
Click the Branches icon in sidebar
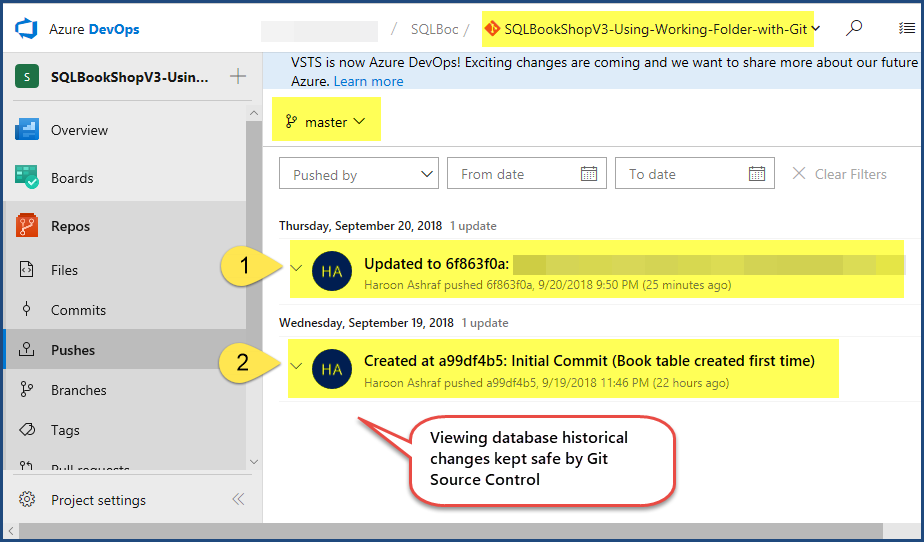tap(27, 389)
